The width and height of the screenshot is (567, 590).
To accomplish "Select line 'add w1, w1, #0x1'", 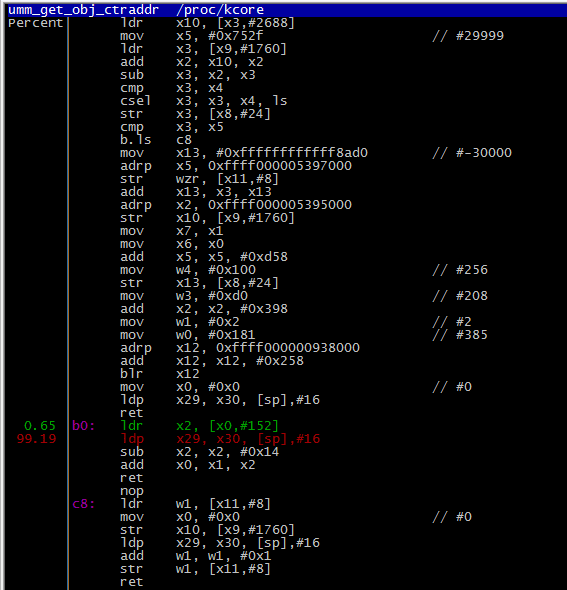I will (x=196, y=556).
